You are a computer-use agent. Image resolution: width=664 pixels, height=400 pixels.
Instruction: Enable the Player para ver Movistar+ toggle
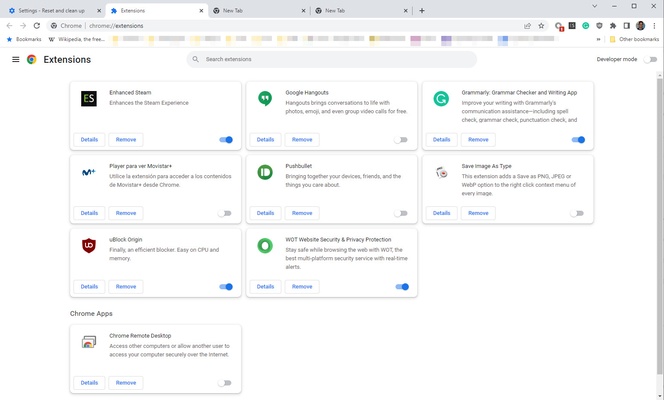pyautogui.click(x=224, y=213)
